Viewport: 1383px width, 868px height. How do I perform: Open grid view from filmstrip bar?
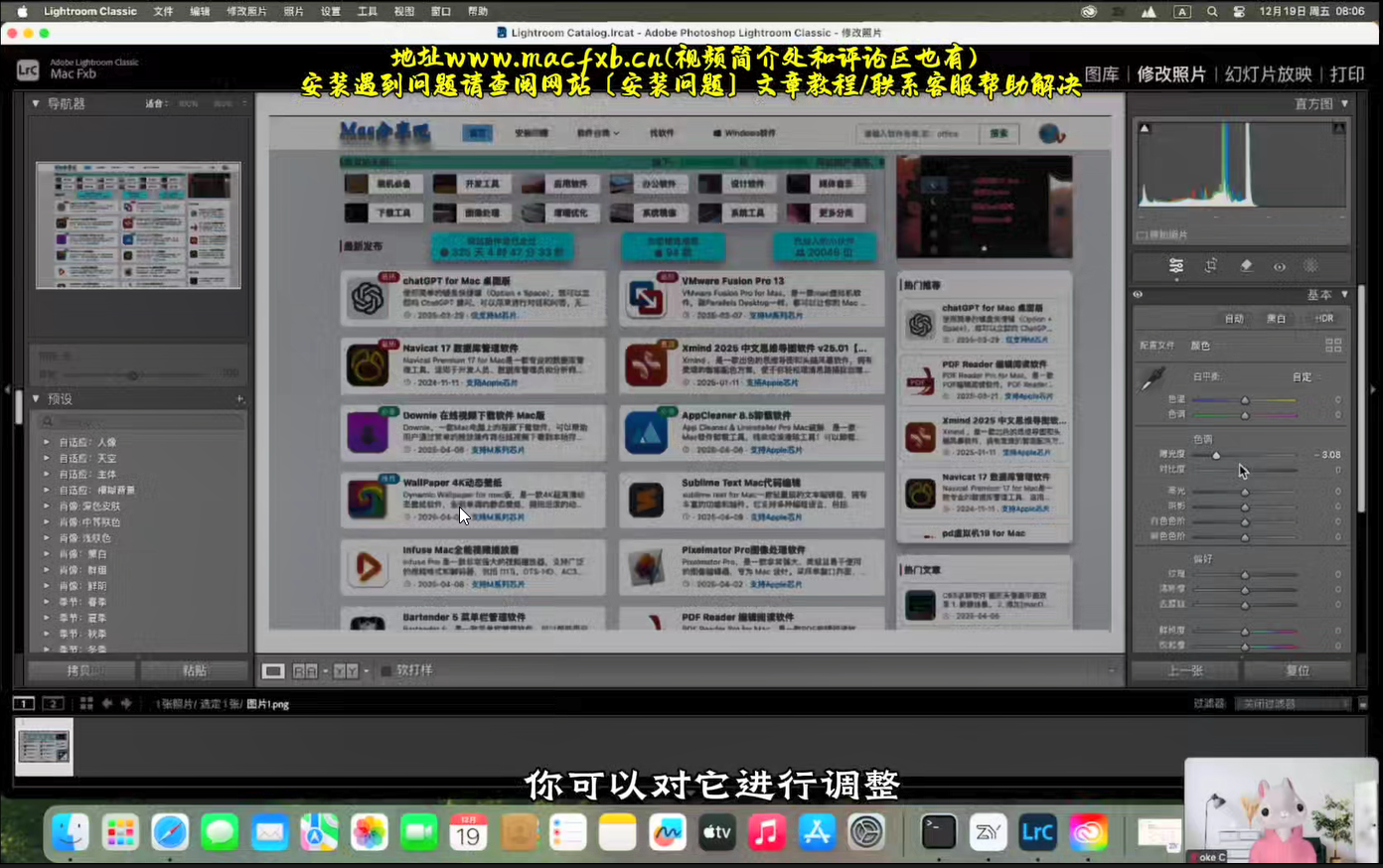86,703
